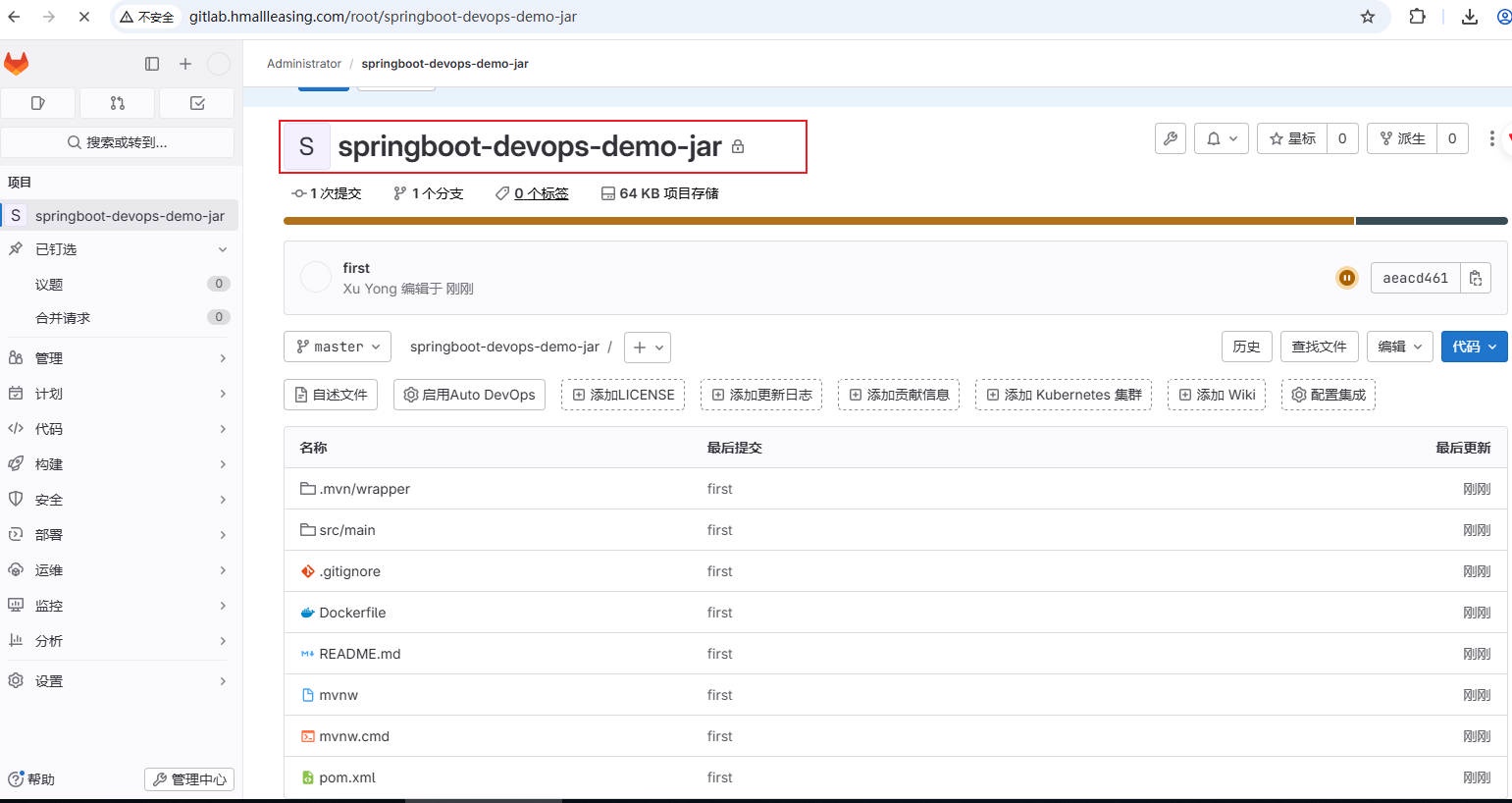Toggle the sidebar collapse icon
Screen dimensions: 1512x803
pyautogui.click(x=152, y=64)
